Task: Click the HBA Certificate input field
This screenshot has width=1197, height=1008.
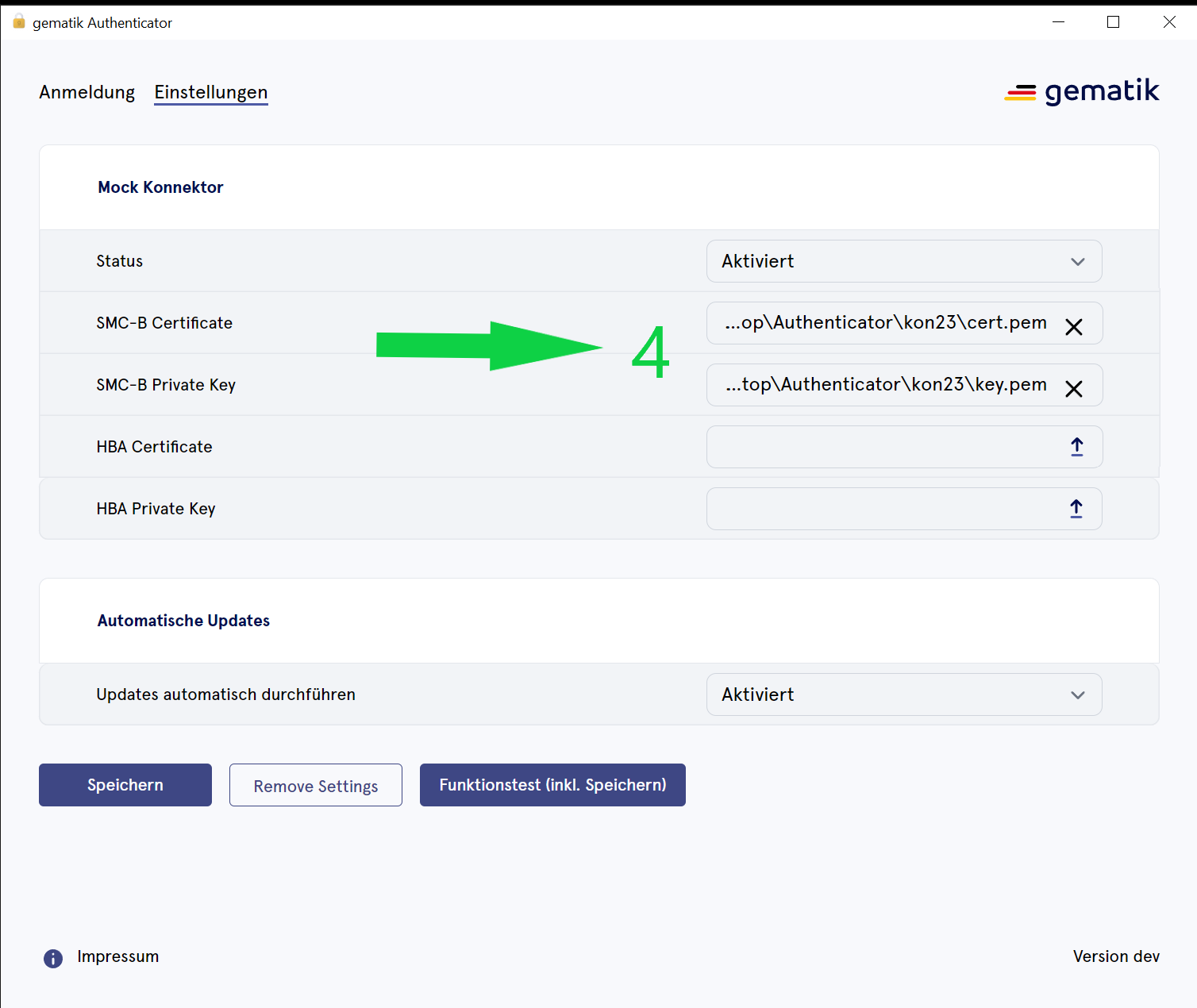Action: (x=881, y=447)
